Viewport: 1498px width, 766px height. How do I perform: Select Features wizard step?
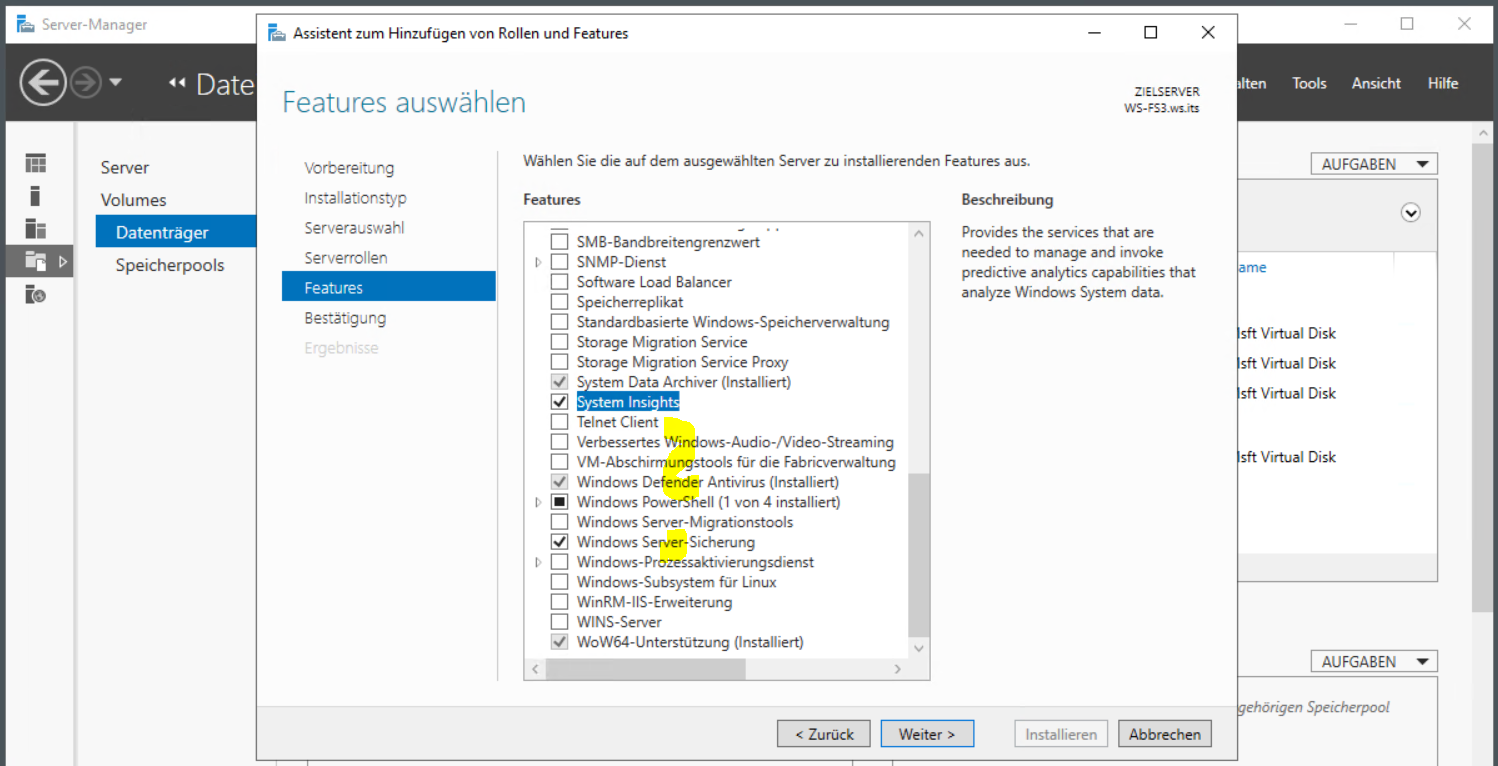(389, 287)
